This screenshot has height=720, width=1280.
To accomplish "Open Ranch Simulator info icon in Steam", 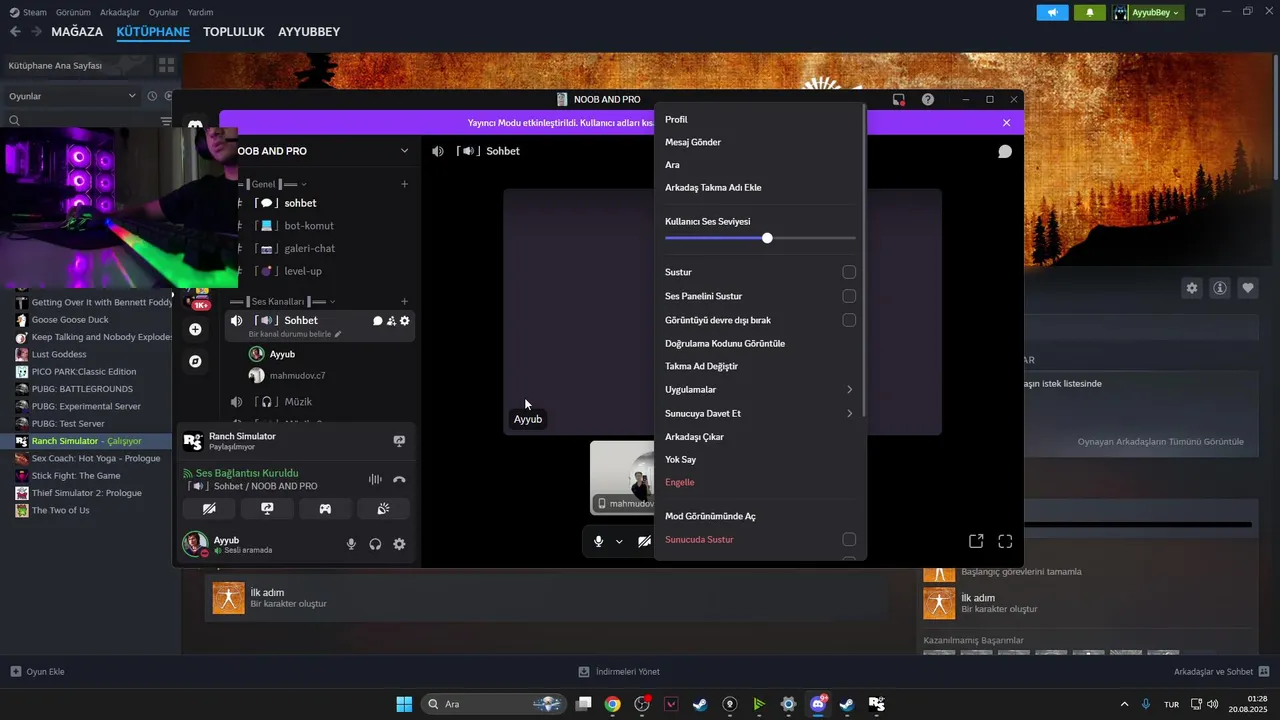I will click(1220, 288).
